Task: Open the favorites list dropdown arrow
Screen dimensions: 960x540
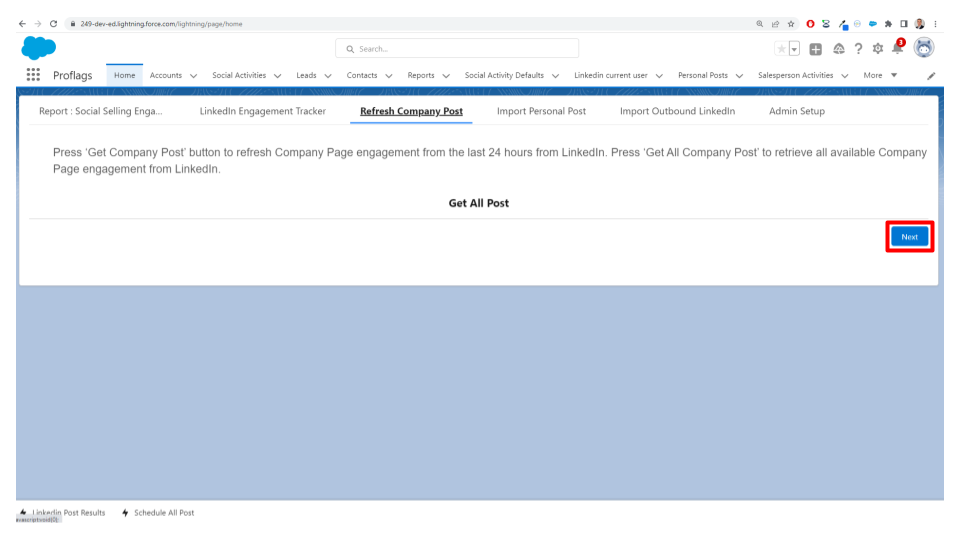Action: 794,49
